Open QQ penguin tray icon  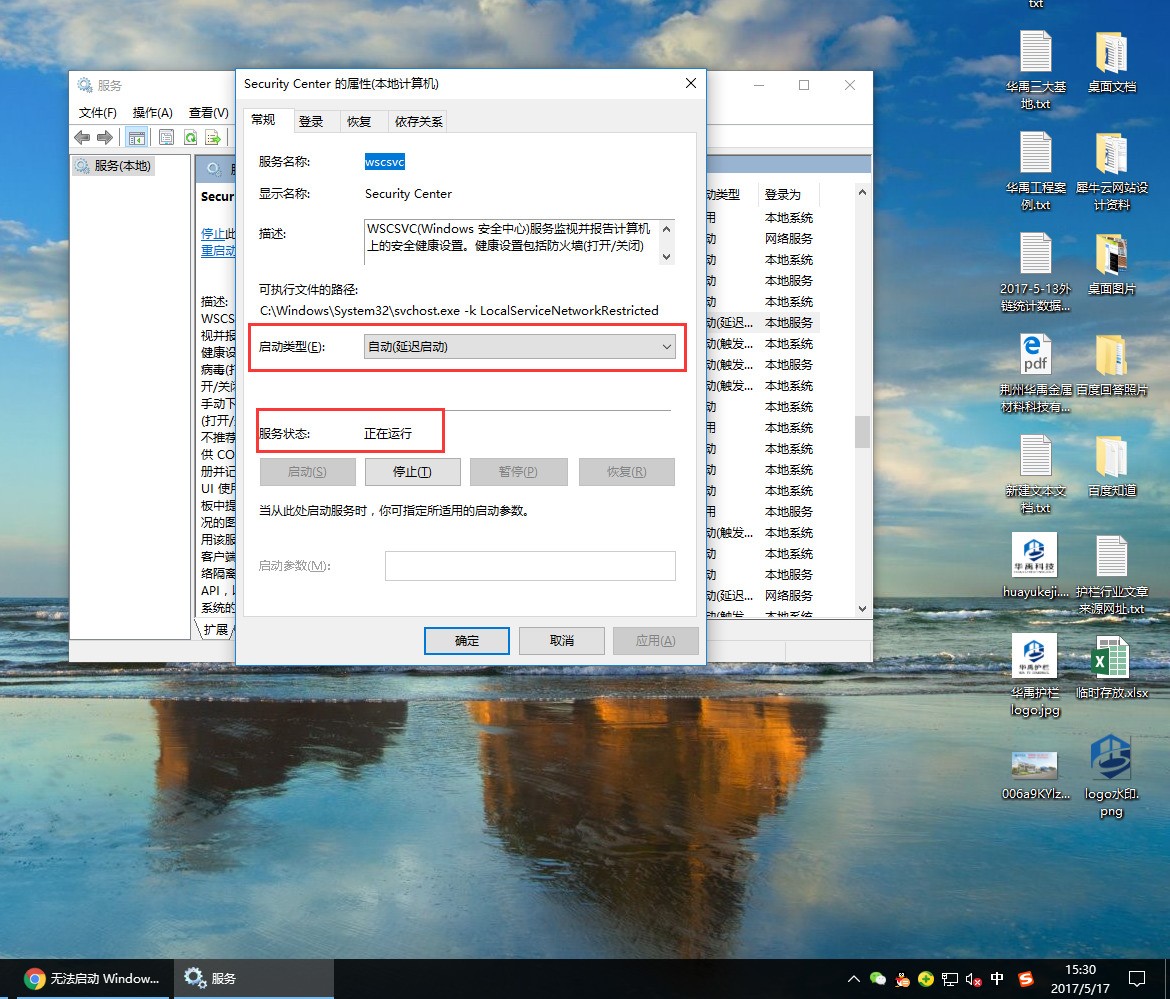(x=902, y=979)
